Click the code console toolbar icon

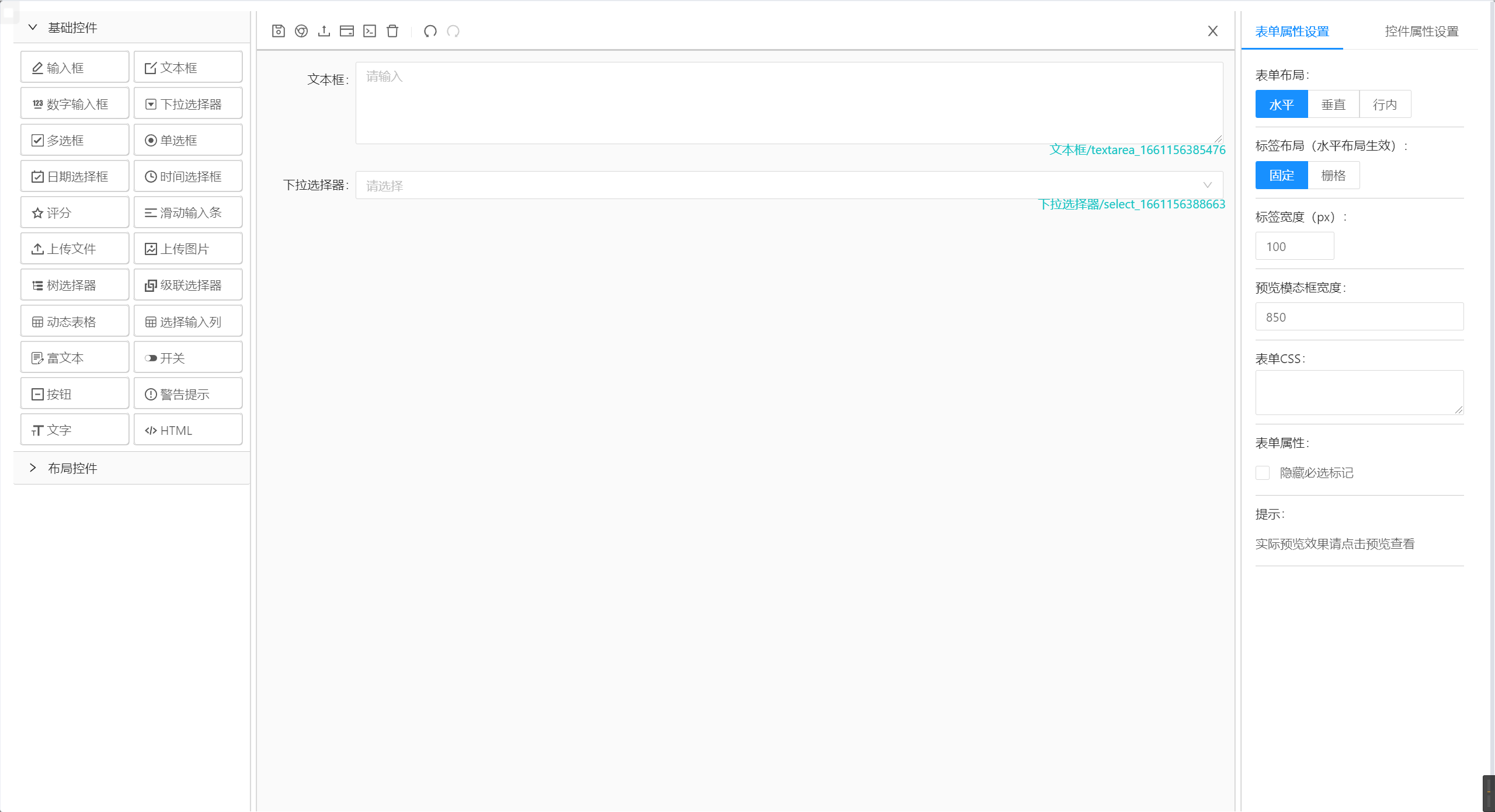click(370, 31)
